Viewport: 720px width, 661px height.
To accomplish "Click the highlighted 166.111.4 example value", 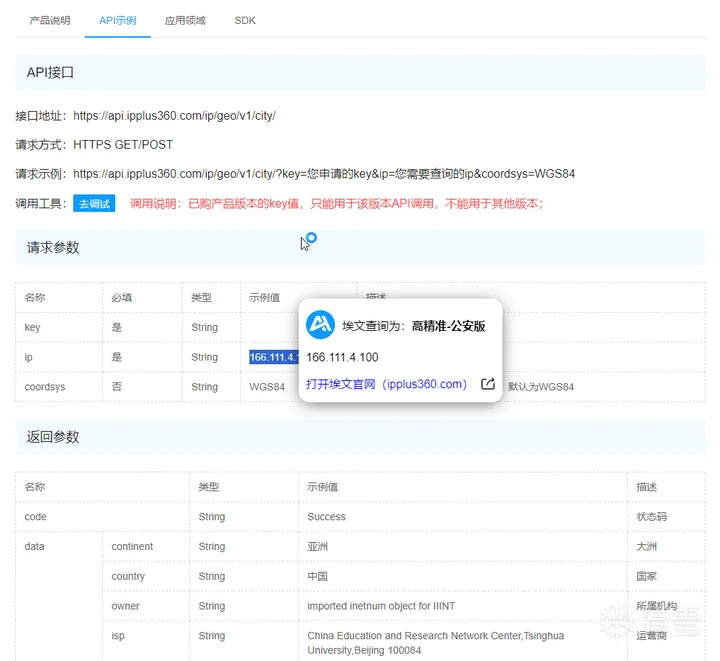I will (x=274, y=357).
